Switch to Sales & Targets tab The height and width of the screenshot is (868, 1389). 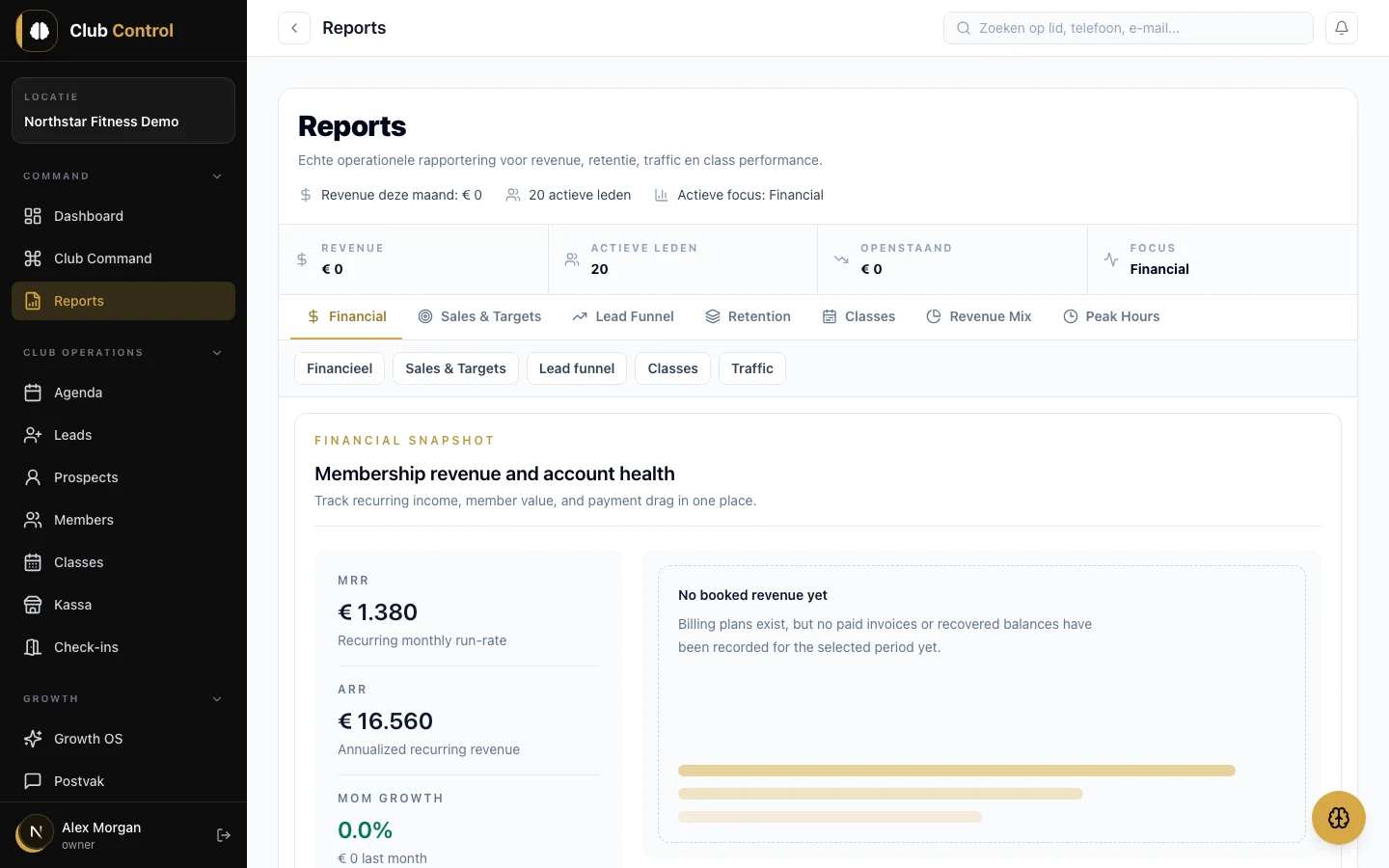[479, 316]
